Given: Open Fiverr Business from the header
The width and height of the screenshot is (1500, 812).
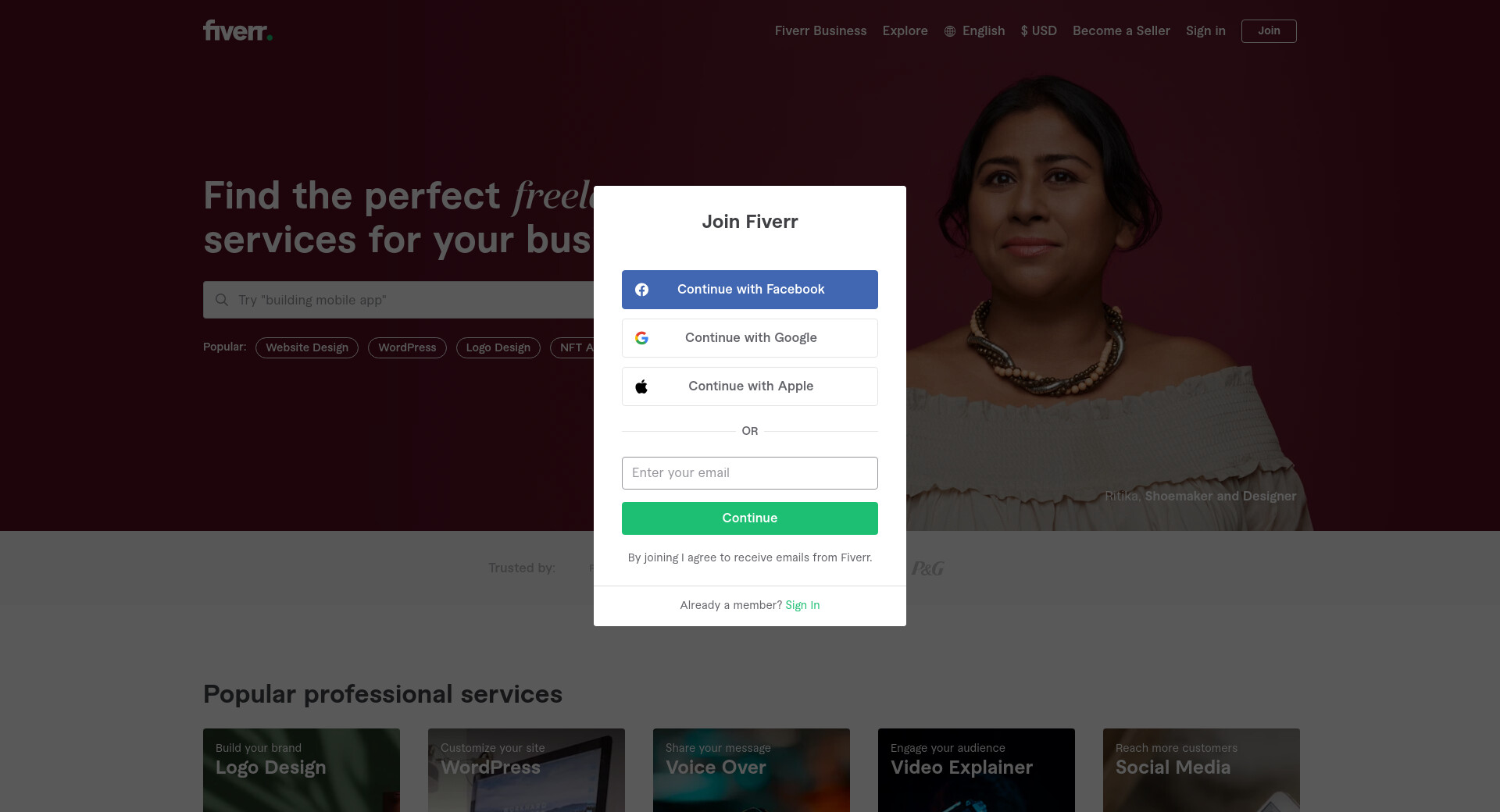Looking at the screenshot, I should [x=820, y=31].
